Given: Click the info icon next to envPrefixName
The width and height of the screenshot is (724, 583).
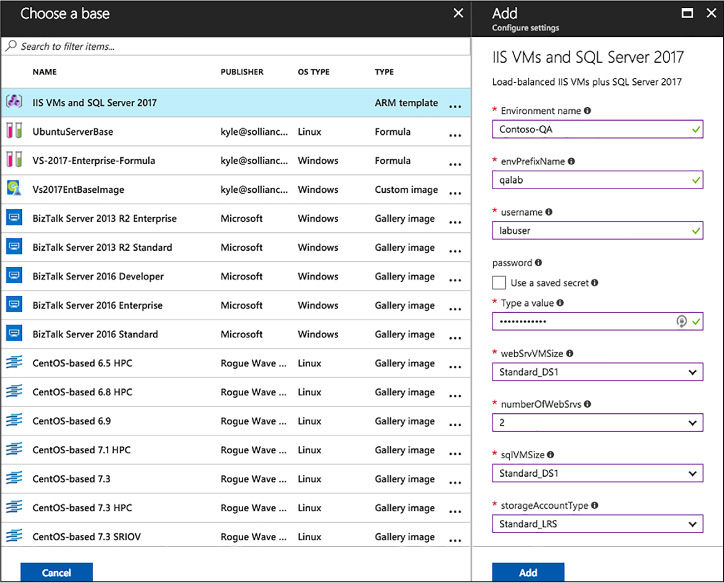Looking at the screenshot, I should [x=571, y=161].
